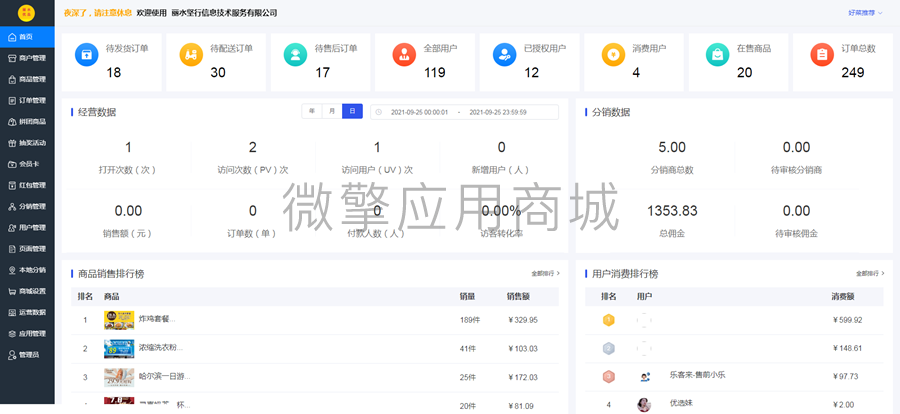The image size is (900, 414).
Task: Click the silver rank 2 medal
Action: 608,348
